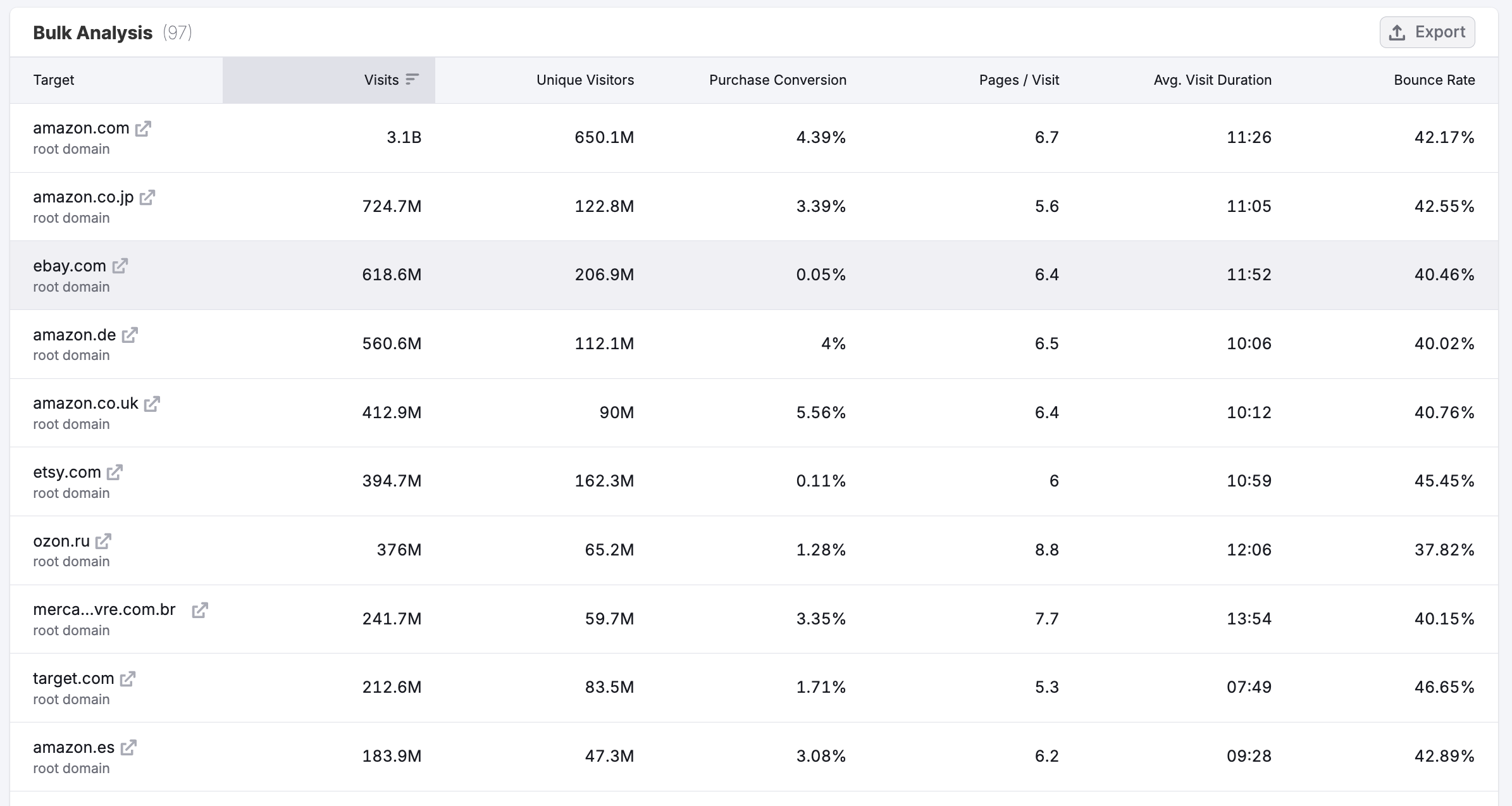Click the amazon.co.jp domain name
This screenshot has height=806, width=1512.
[x=84, y=197]
